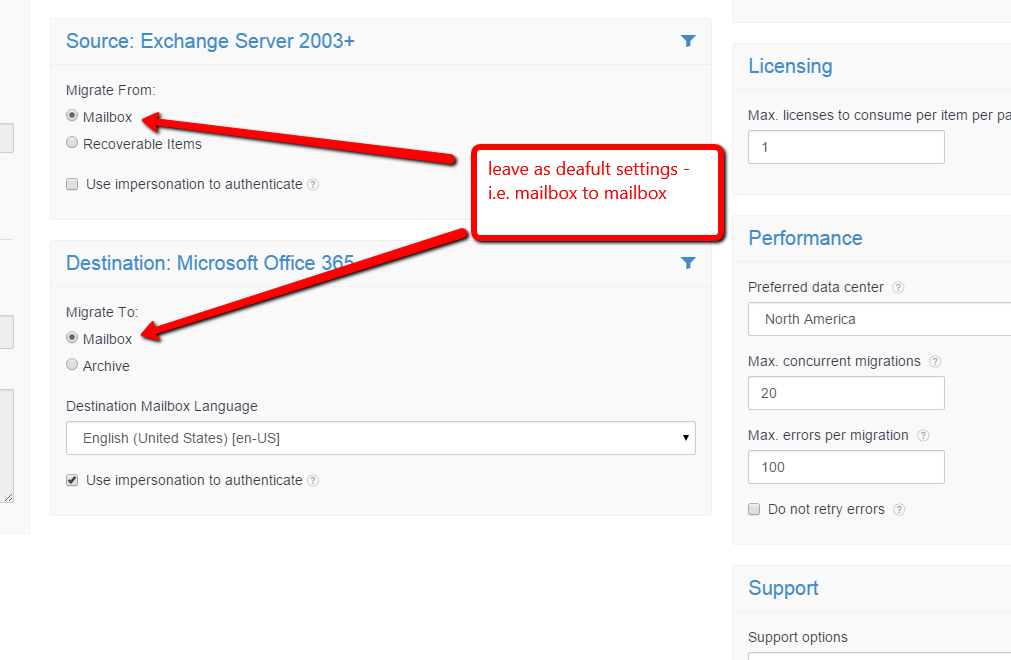Screen dimensions: 1011x660
Task: Edit the Max. errors per migration field
Action: pos(846,467)
